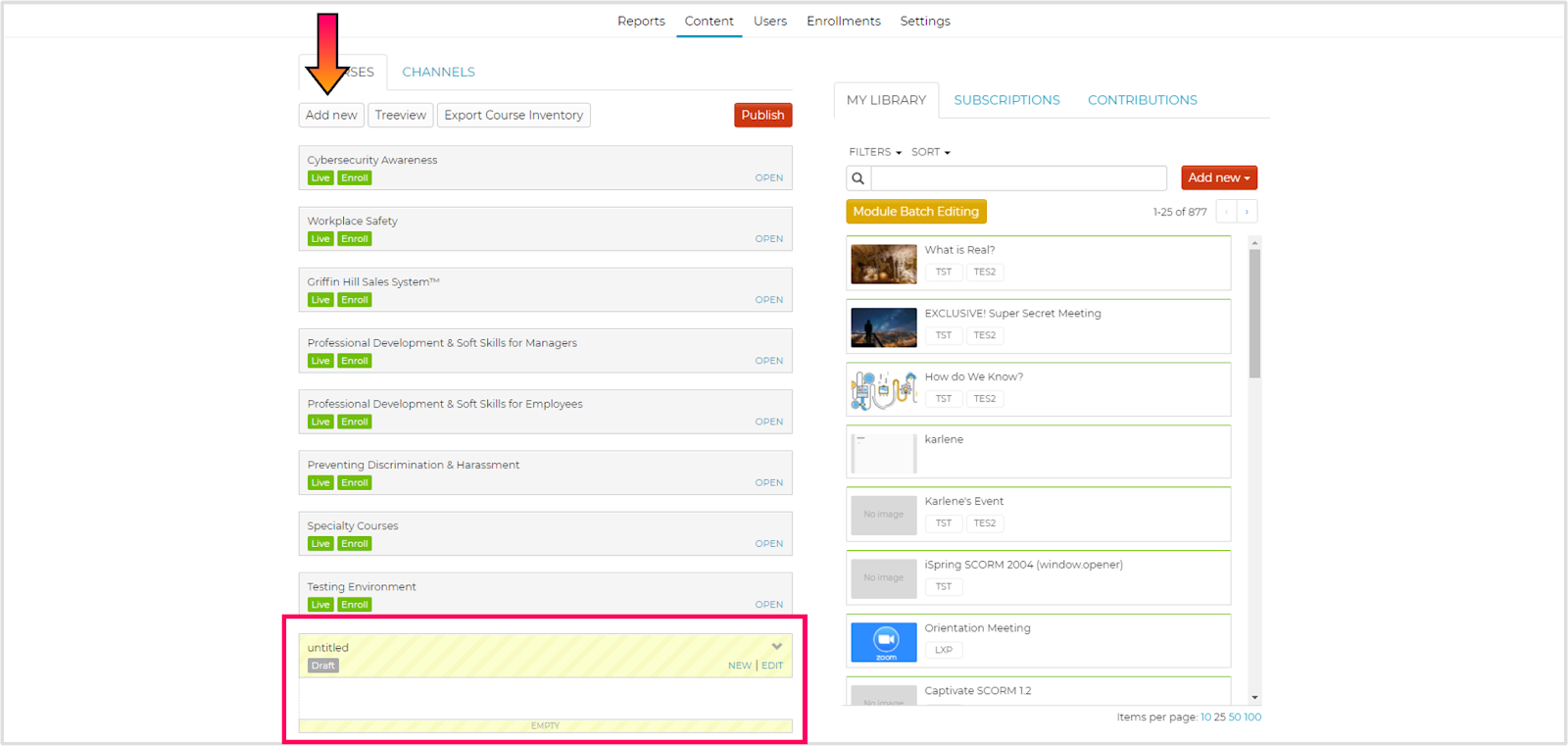Click Export Course Inventory button
Screen dimensions: 1568x746
coord(514,115)
